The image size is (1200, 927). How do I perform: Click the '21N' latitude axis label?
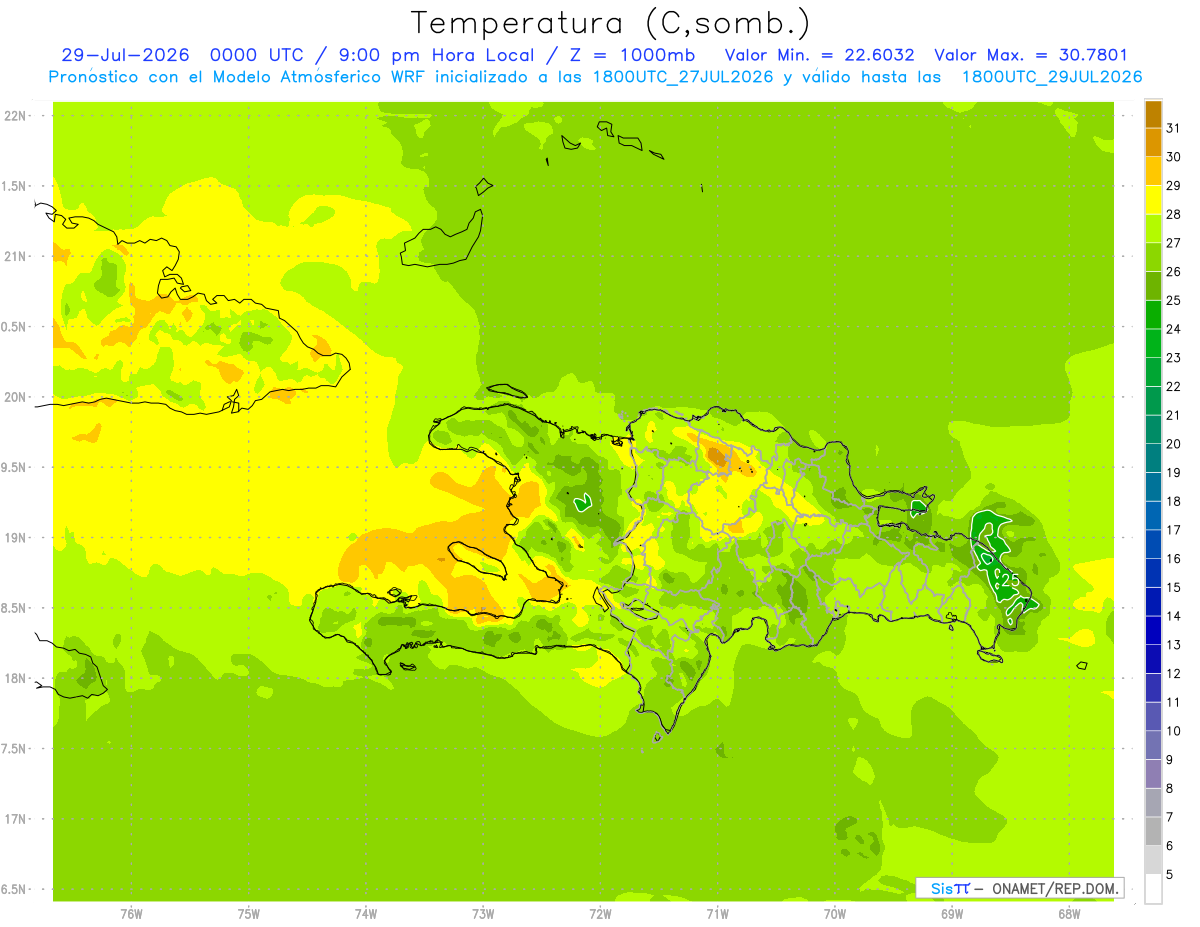(16, 257)
